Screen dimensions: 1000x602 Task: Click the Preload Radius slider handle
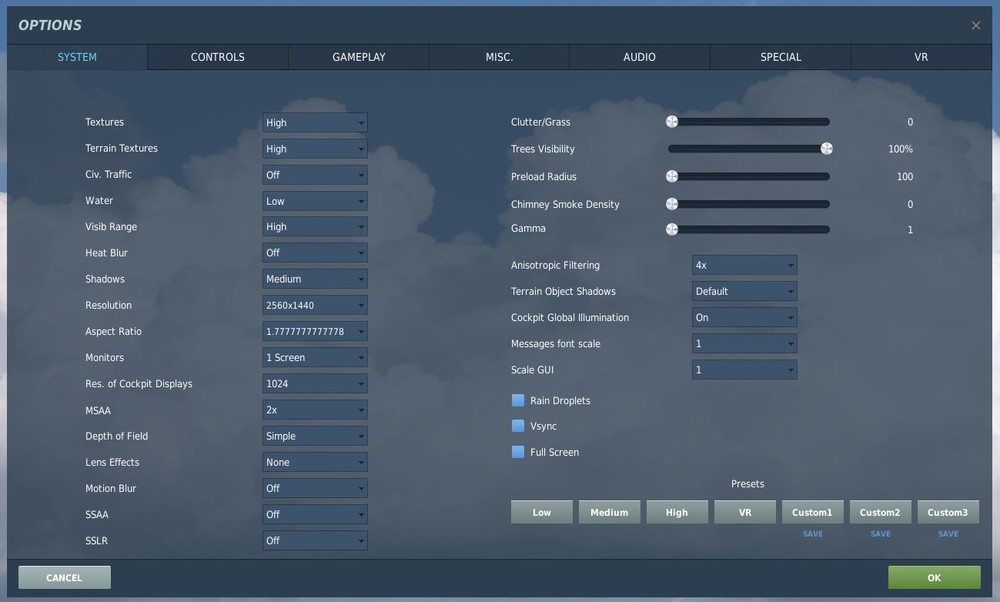point(672,176)
